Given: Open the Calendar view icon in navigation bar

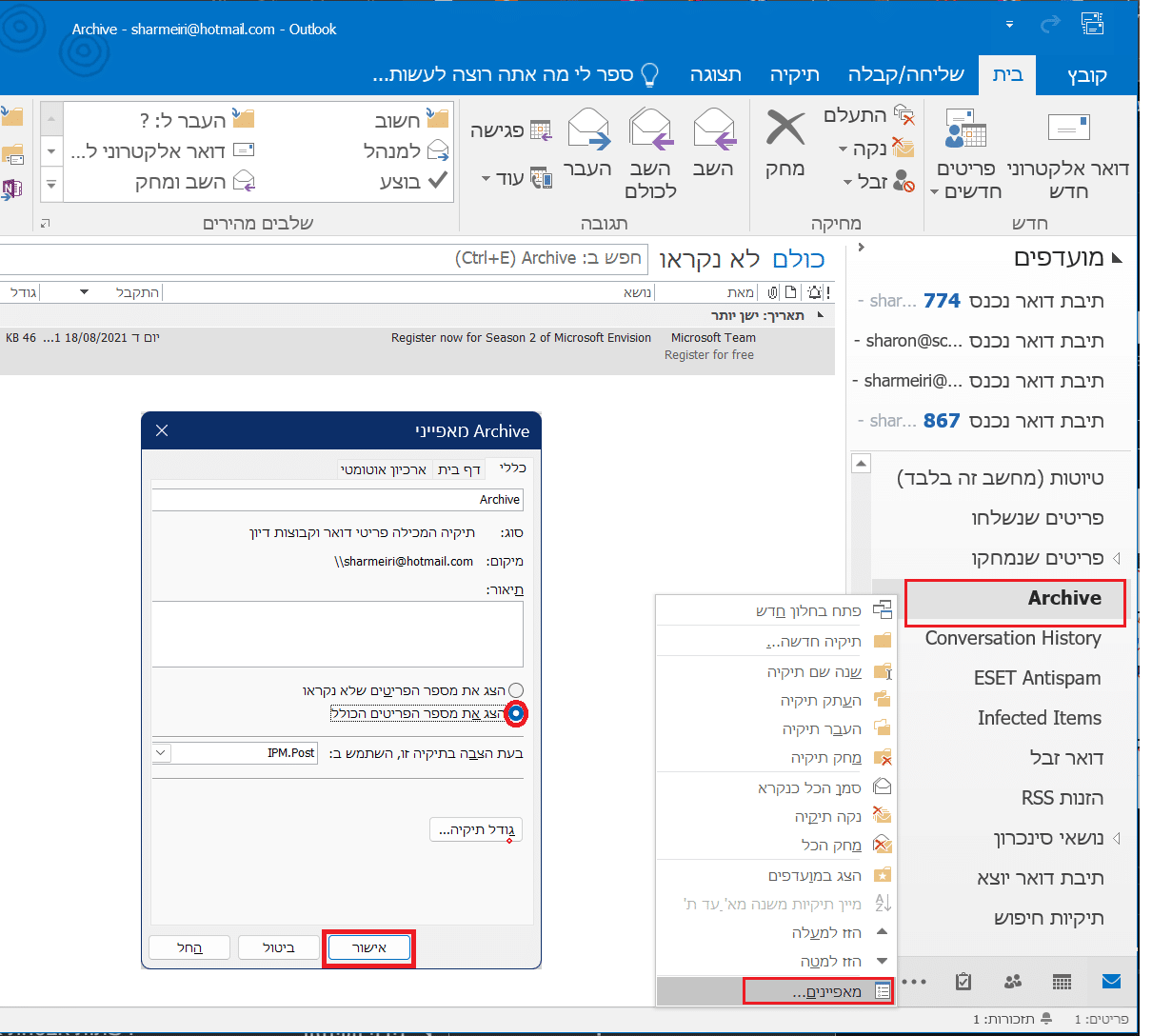Looking at the screenshot, I should pyautogui.click(x=1062, y=982).
